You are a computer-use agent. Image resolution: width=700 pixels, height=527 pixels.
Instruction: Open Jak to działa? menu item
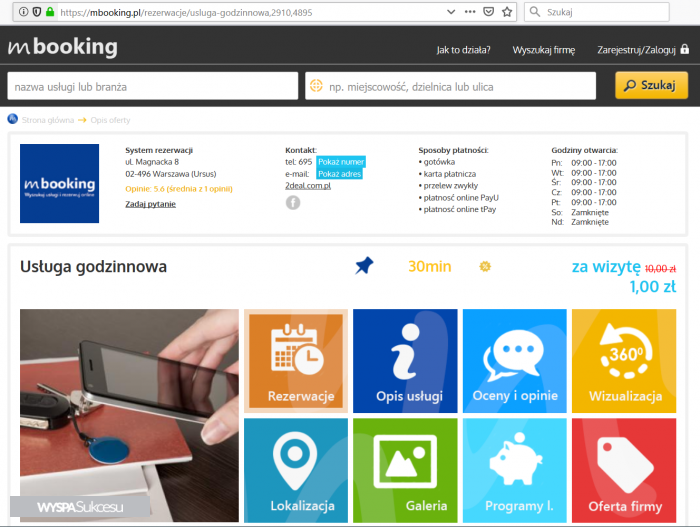point(463,50)
